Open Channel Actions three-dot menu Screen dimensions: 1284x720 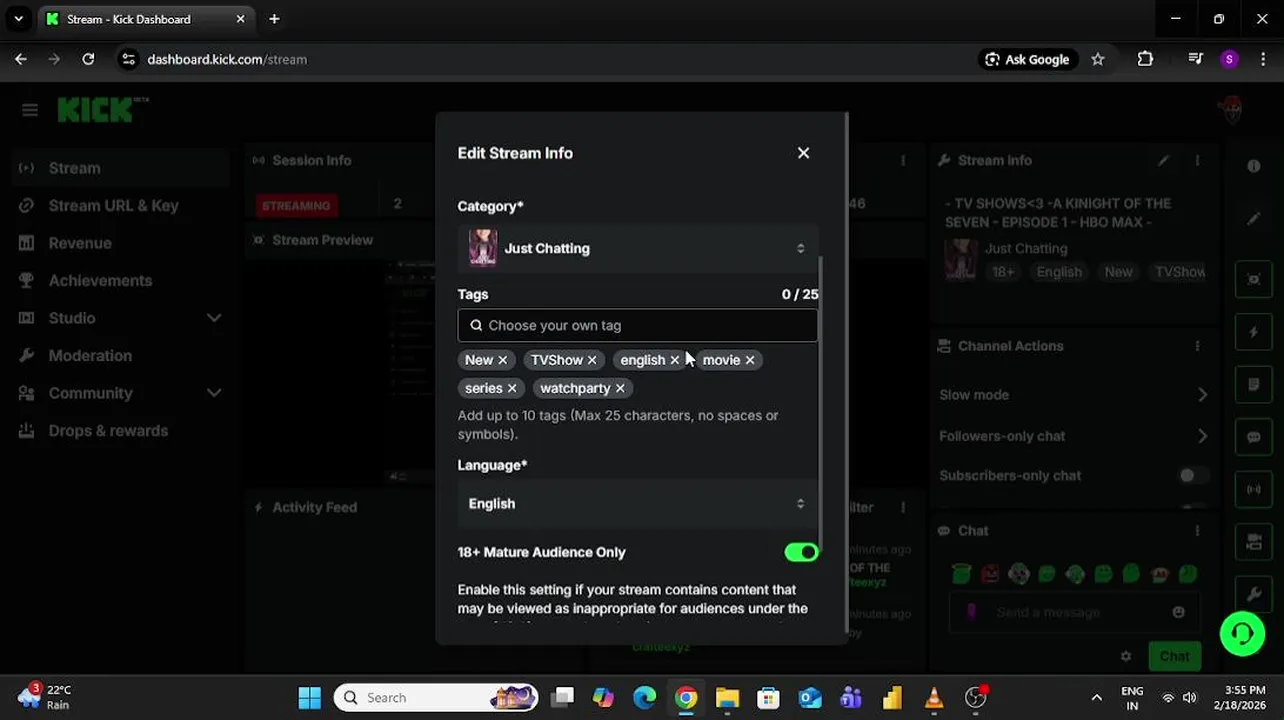pos(1197,346)
